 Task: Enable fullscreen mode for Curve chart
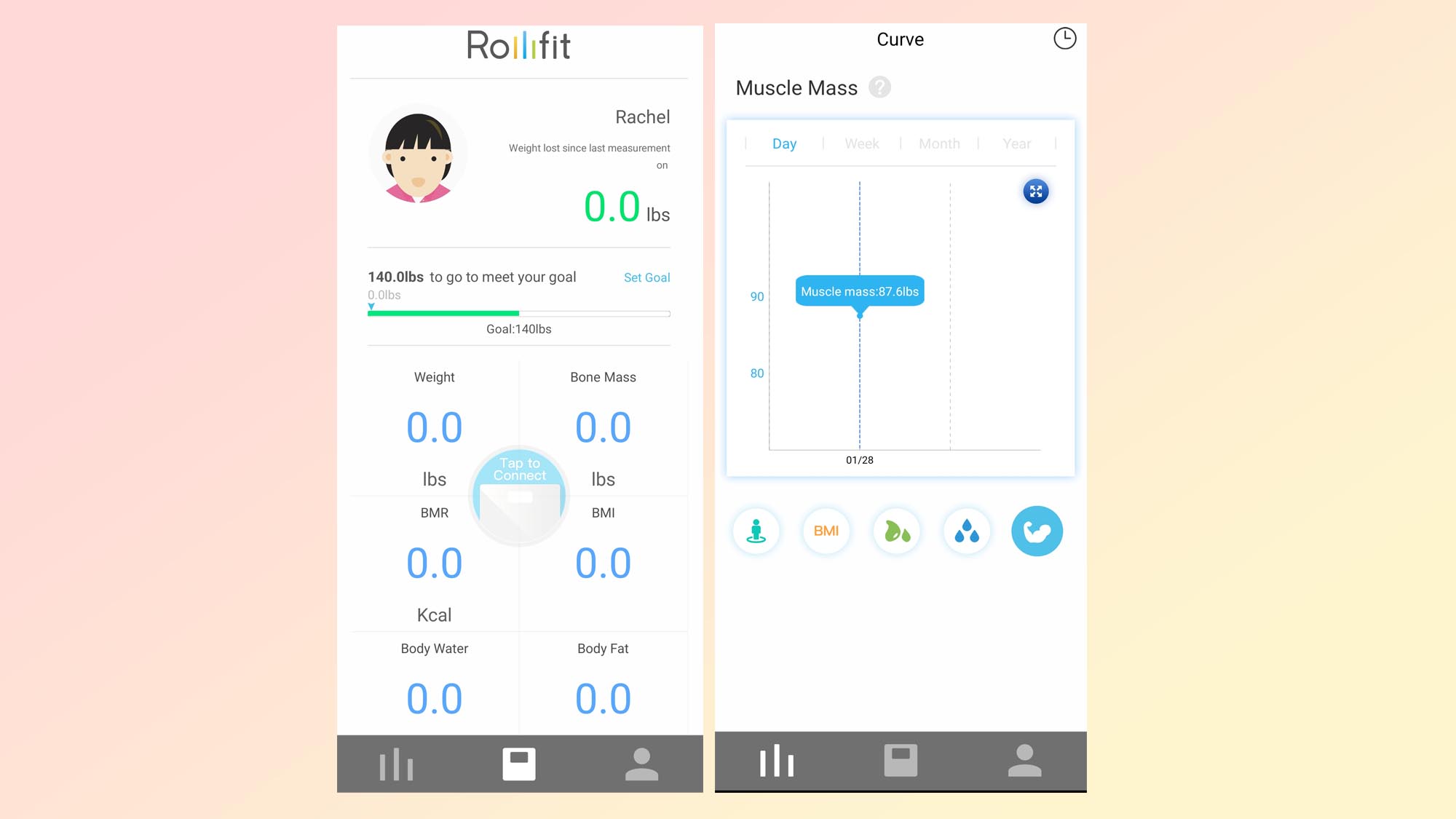point(1035,192)
